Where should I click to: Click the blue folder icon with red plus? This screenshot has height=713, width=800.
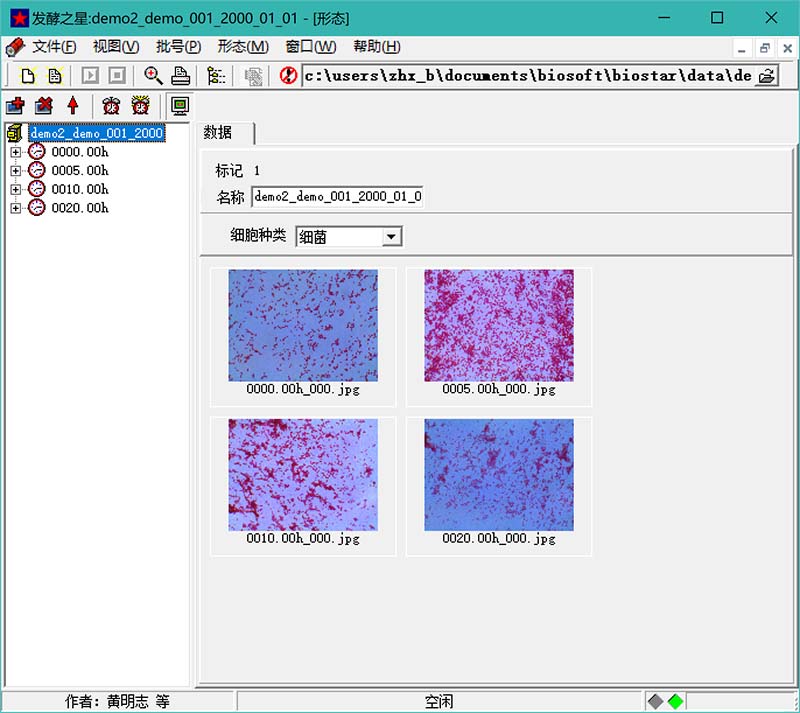[x=15, y=106]
